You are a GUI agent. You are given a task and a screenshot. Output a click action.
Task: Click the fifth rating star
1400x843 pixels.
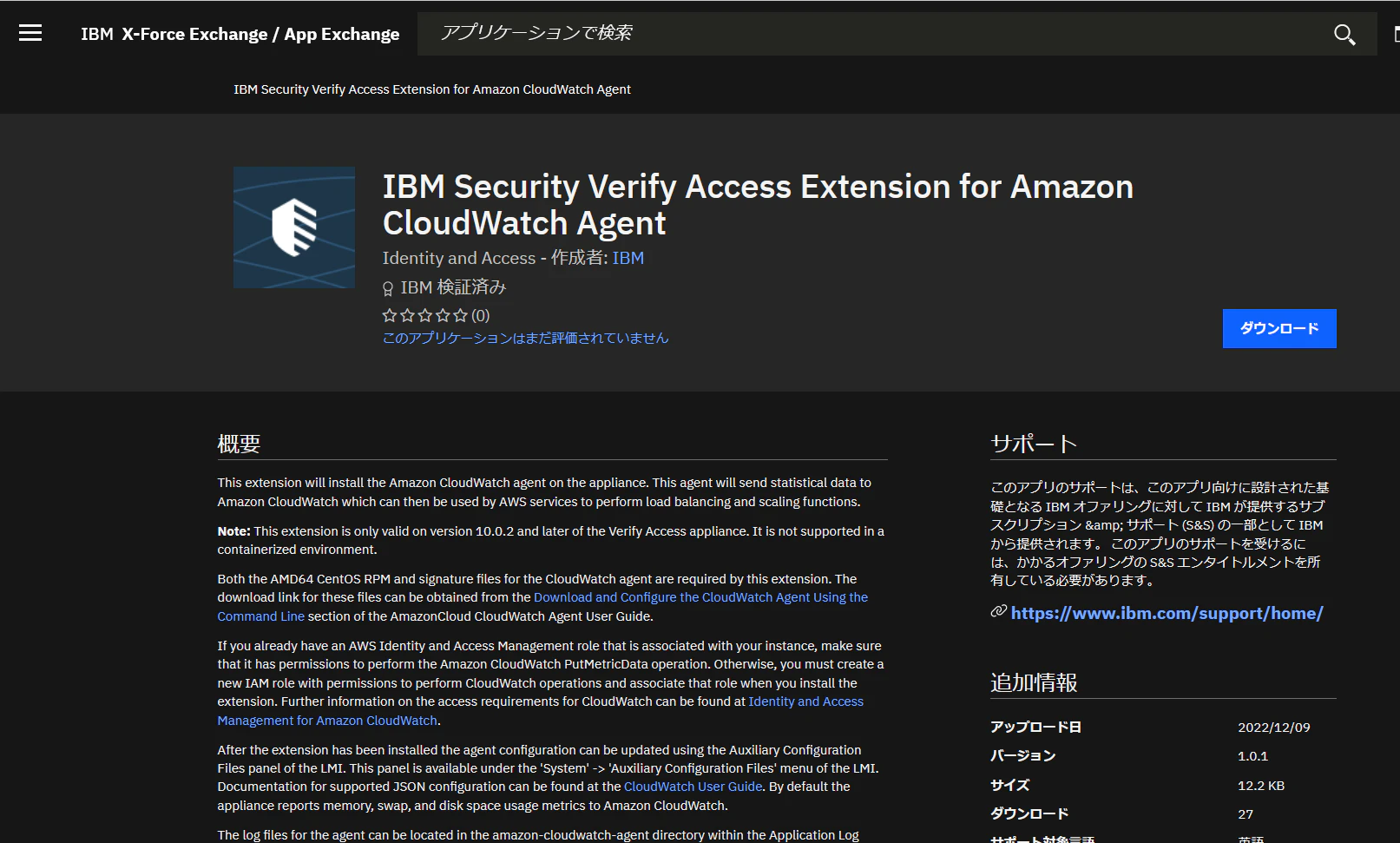coord(460,315)
